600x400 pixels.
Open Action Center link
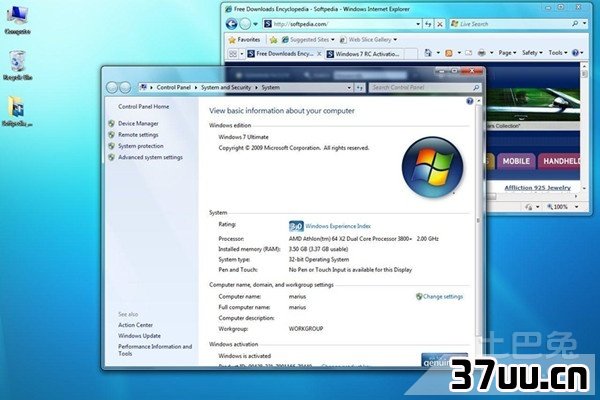pos(135,325)
